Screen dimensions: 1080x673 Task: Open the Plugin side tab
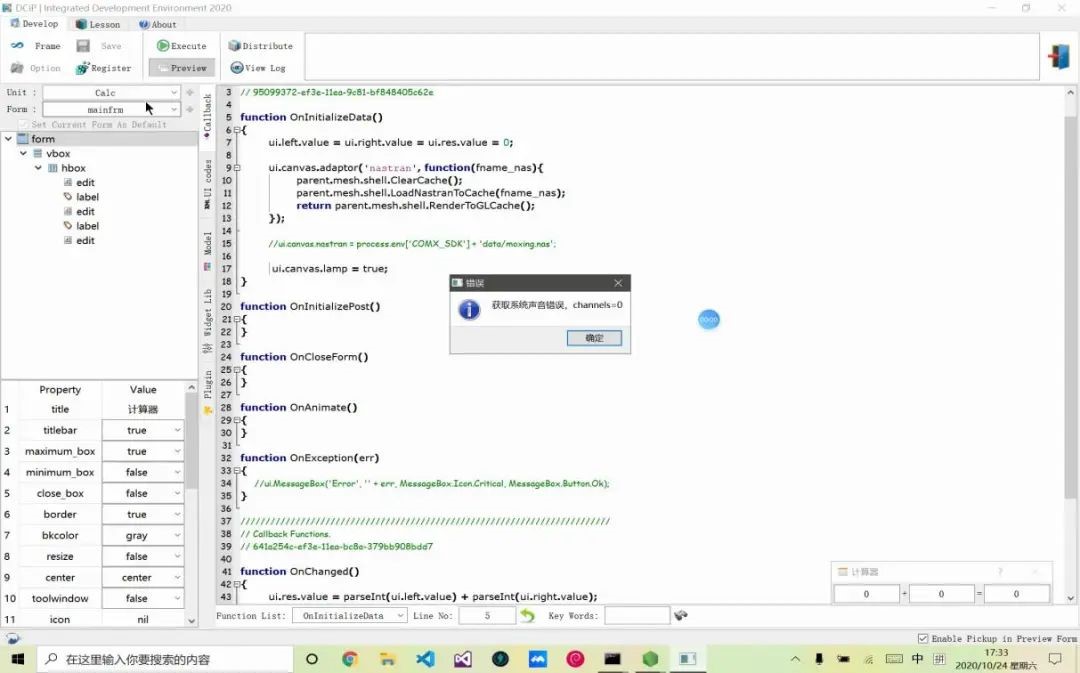point(207,392)
